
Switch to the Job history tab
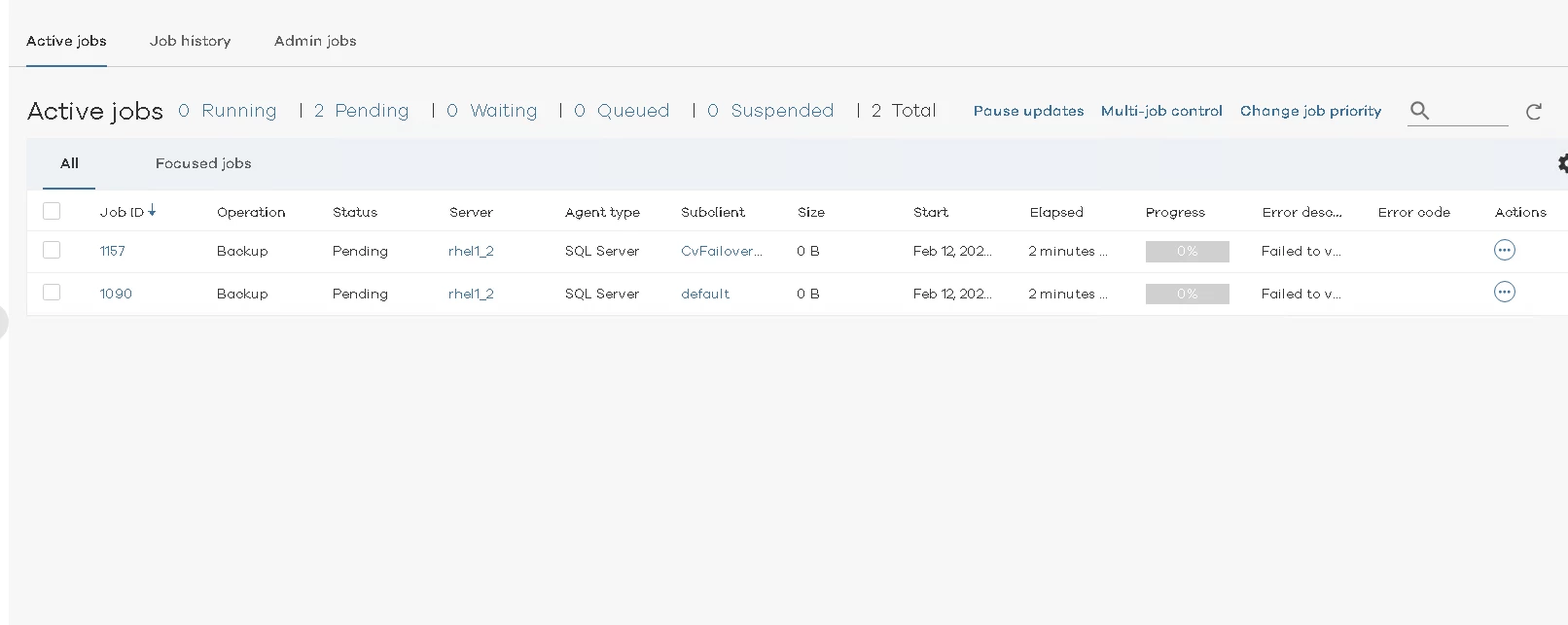coord(190,41)
